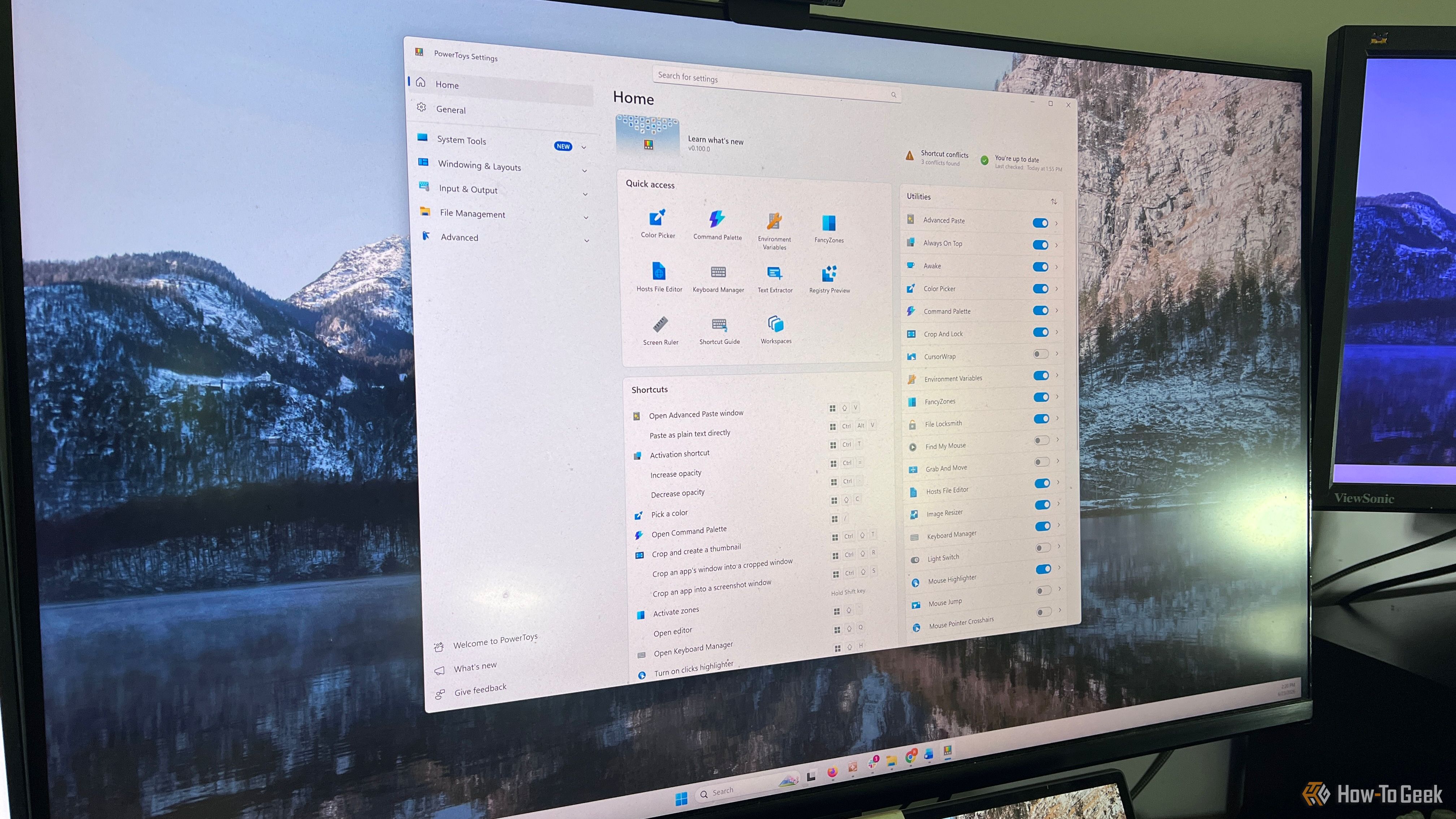Turn on the Find My Mouse toggle
1456x819 pixels.
[x=1042, y=440]
